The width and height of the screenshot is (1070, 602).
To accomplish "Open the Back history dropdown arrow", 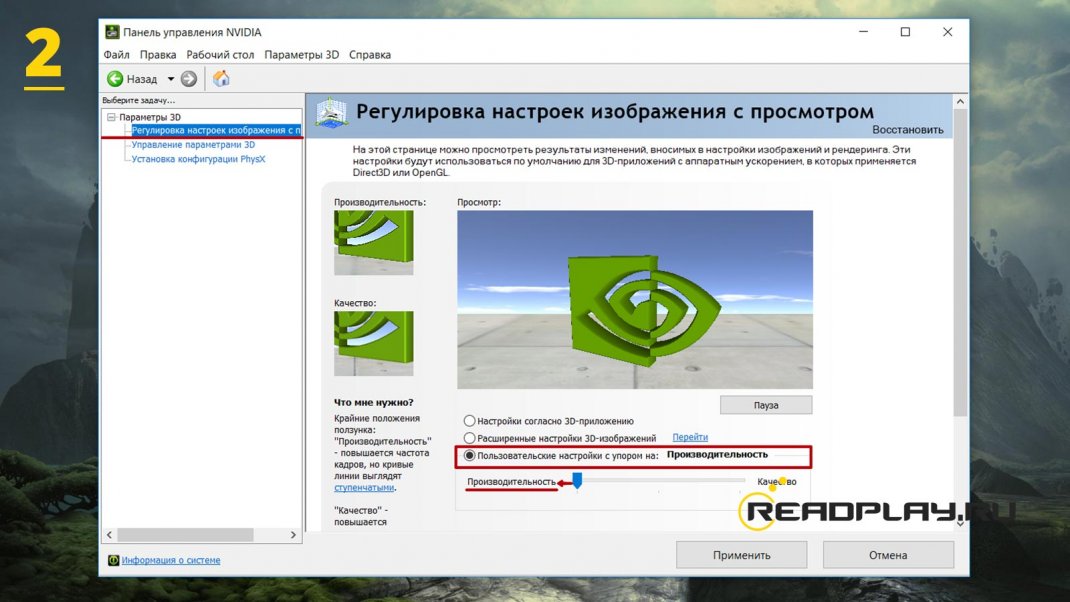I will tap(171, 79).
